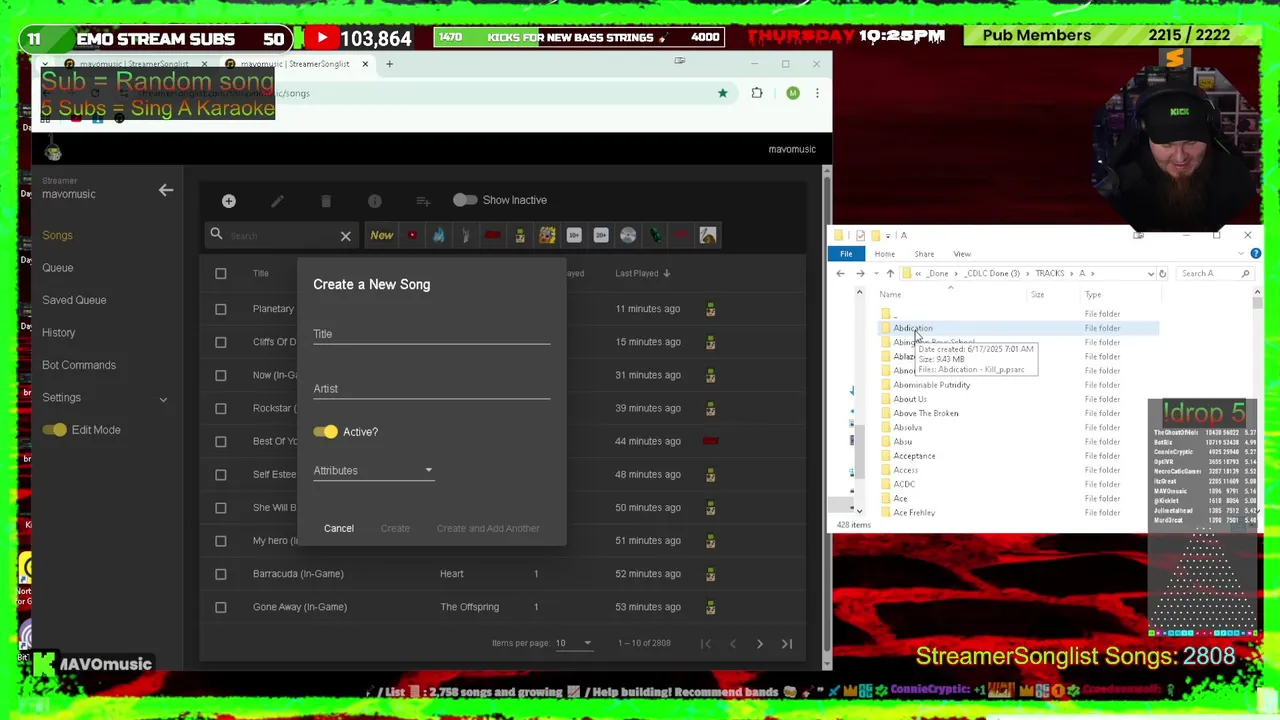Screen dimensions: 1280x720
Task: Clear the song search with the X icon
Action: (346, 236)
